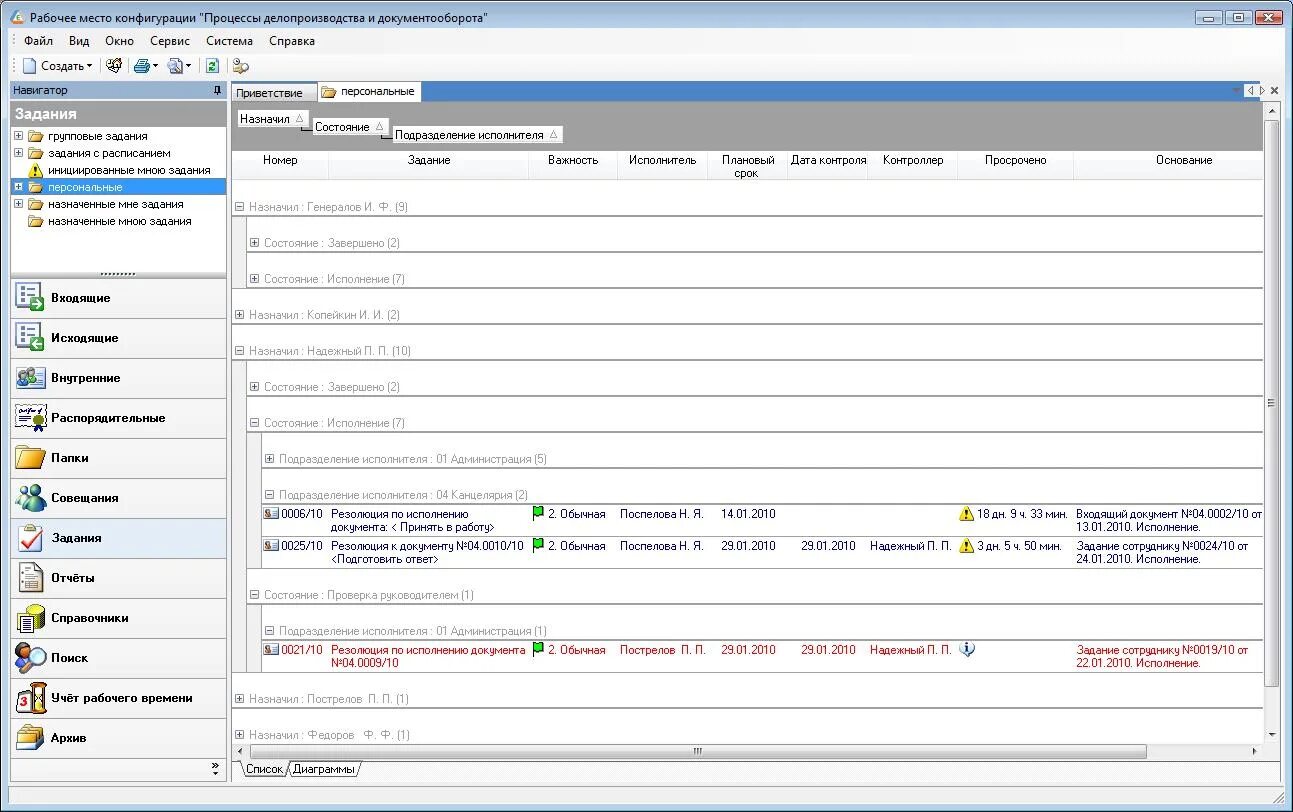The height and width of the screenshot is (812, 1293).
Task: Click the task icon in row 0006/10
Action: tap(271, 514)
